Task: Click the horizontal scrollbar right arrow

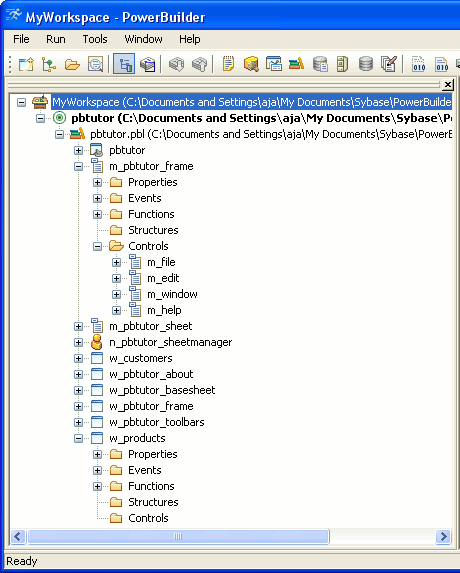Action: coord(443,536)
